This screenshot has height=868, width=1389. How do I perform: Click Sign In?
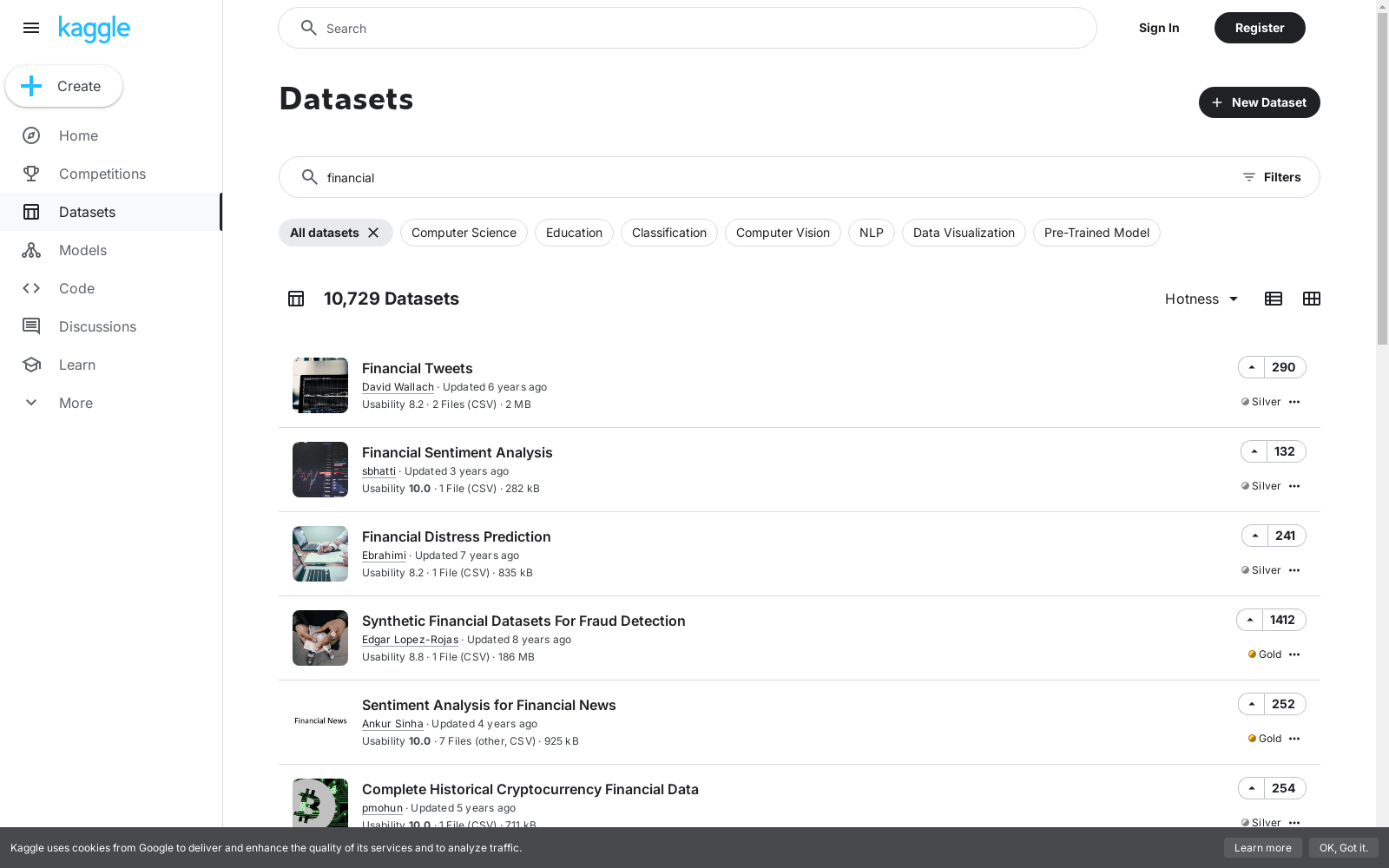tap(1159, 28)
